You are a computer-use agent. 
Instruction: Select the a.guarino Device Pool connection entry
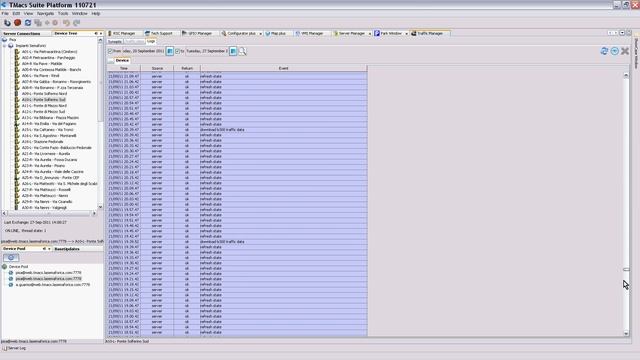(x=53, y=284)
